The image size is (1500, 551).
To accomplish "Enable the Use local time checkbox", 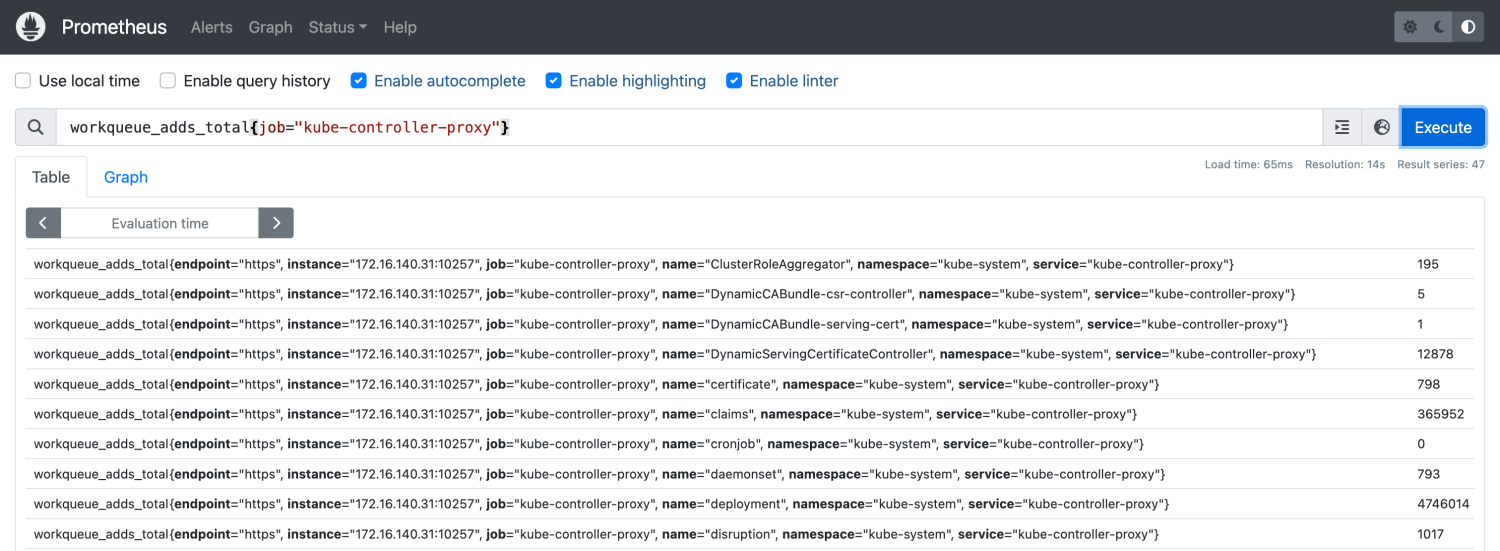I will [x=22, y=81].
